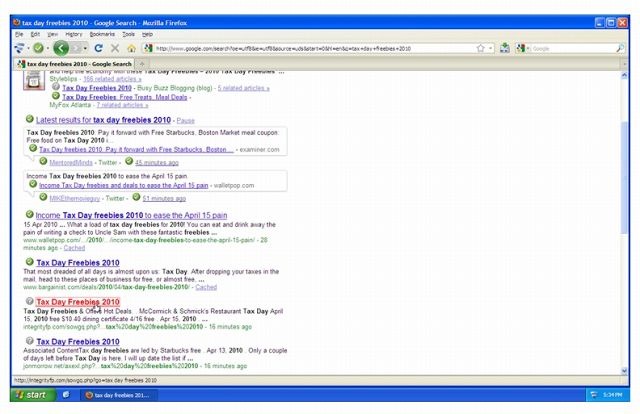Expand dropdown arrow beside green checkmark toolbar icon

tap(47, 49)
